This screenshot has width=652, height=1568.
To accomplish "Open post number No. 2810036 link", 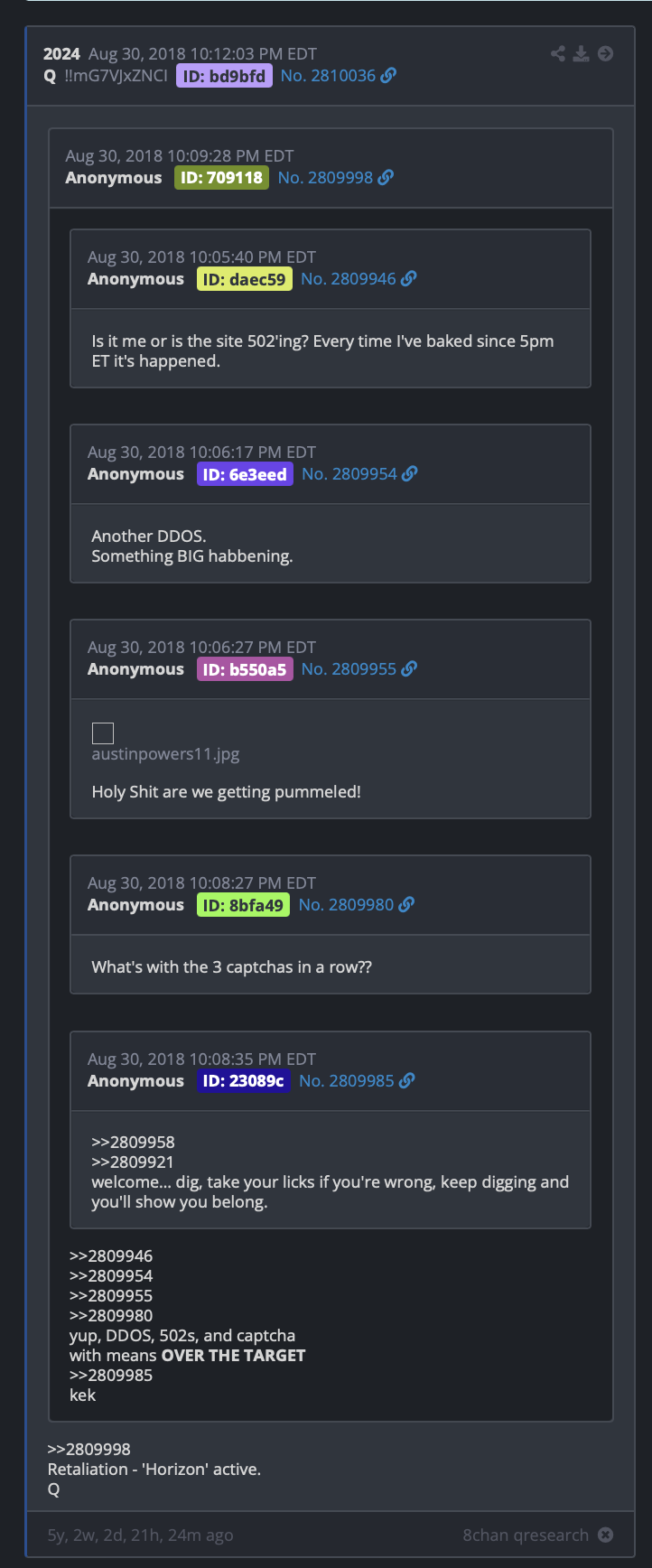I will (328, 76).
